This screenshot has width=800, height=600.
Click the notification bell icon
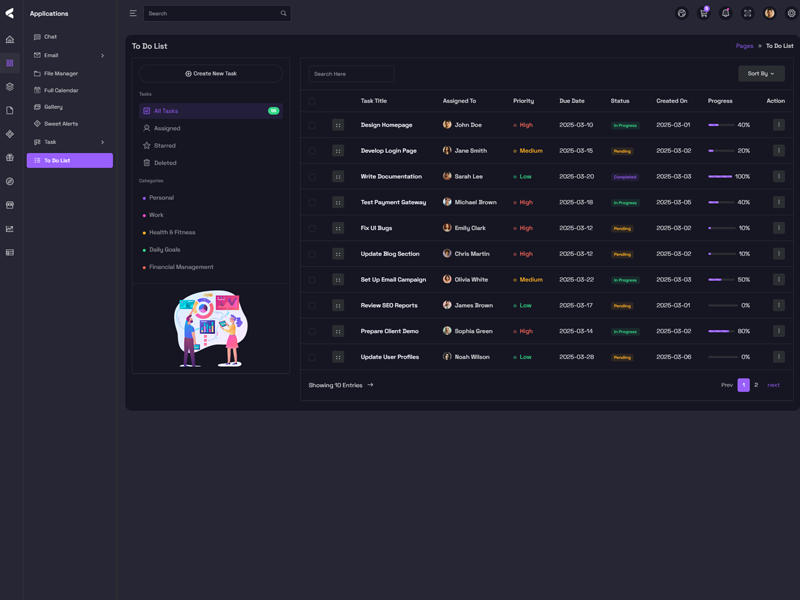coord(726,13)
